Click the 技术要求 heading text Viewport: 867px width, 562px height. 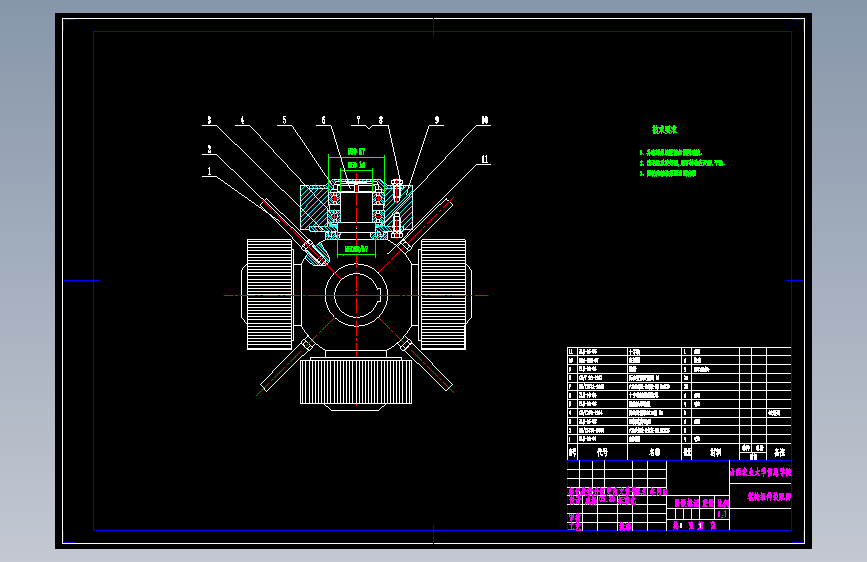(x=664, y=129)
